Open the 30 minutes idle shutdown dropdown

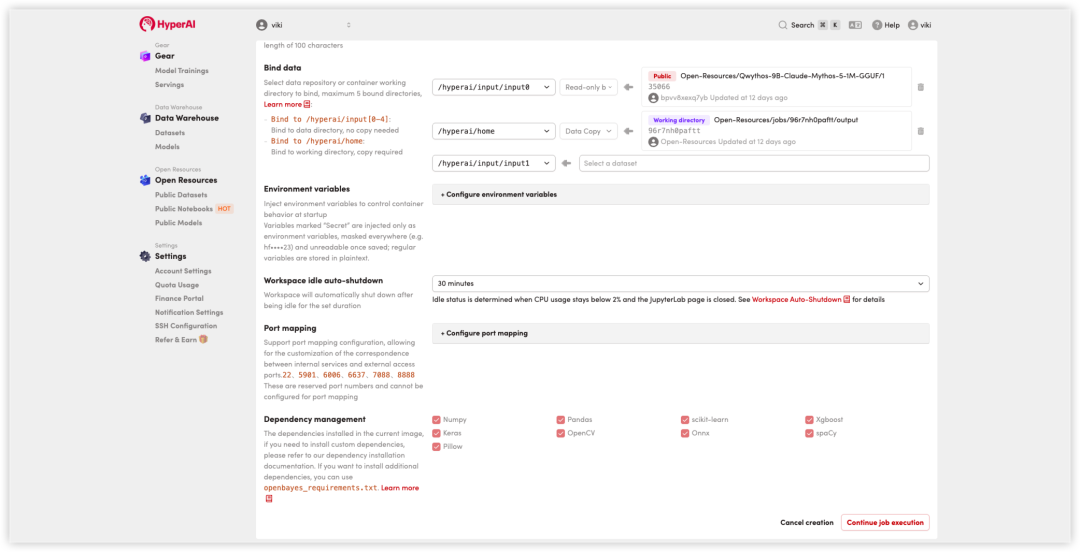pos(681,283)
